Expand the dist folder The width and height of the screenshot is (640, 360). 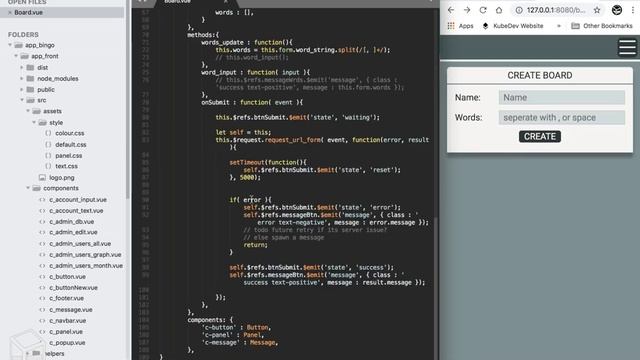[22, 67]
